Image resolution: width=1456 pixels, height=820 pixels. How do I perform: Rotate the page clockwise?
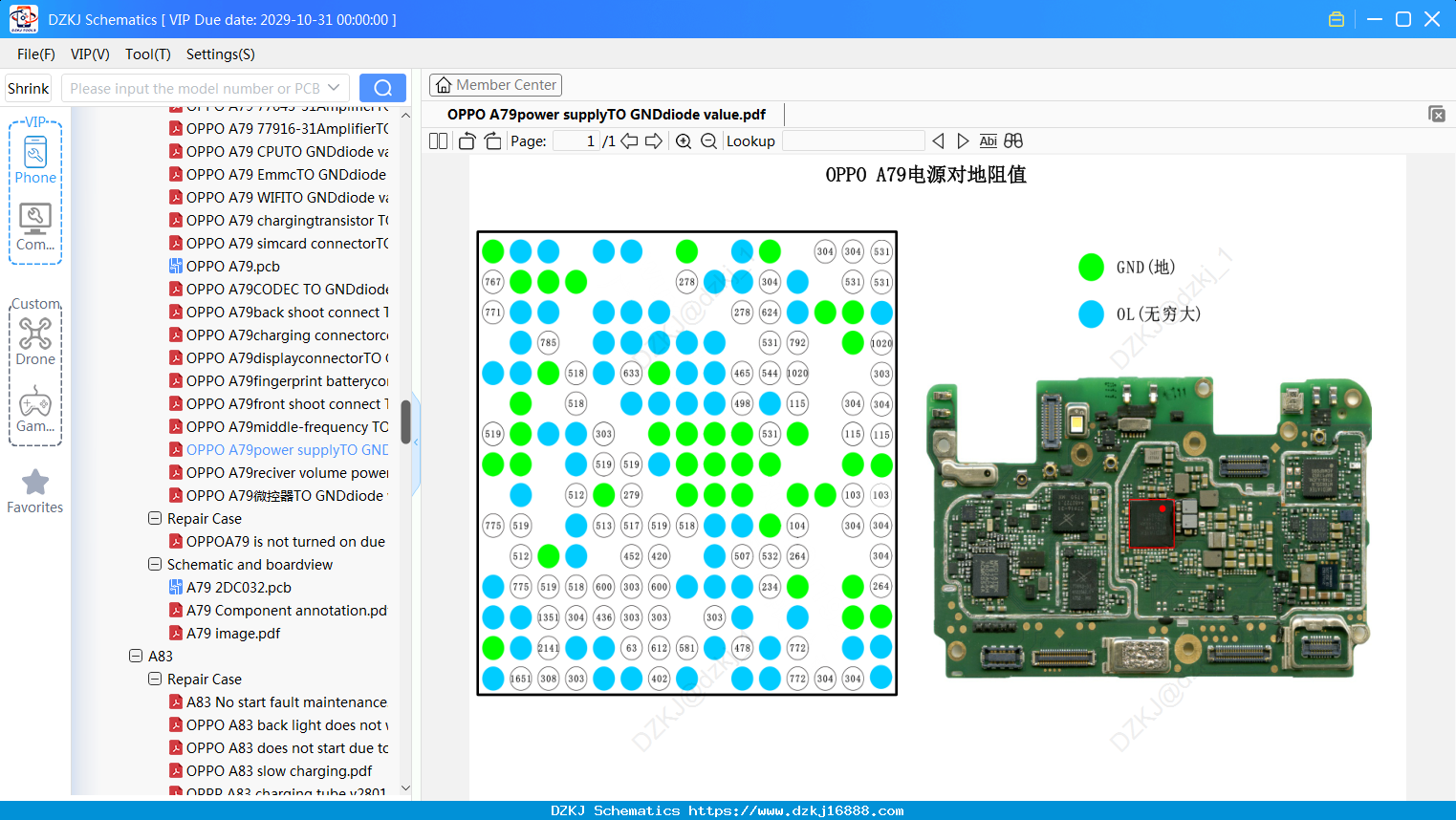492,141
